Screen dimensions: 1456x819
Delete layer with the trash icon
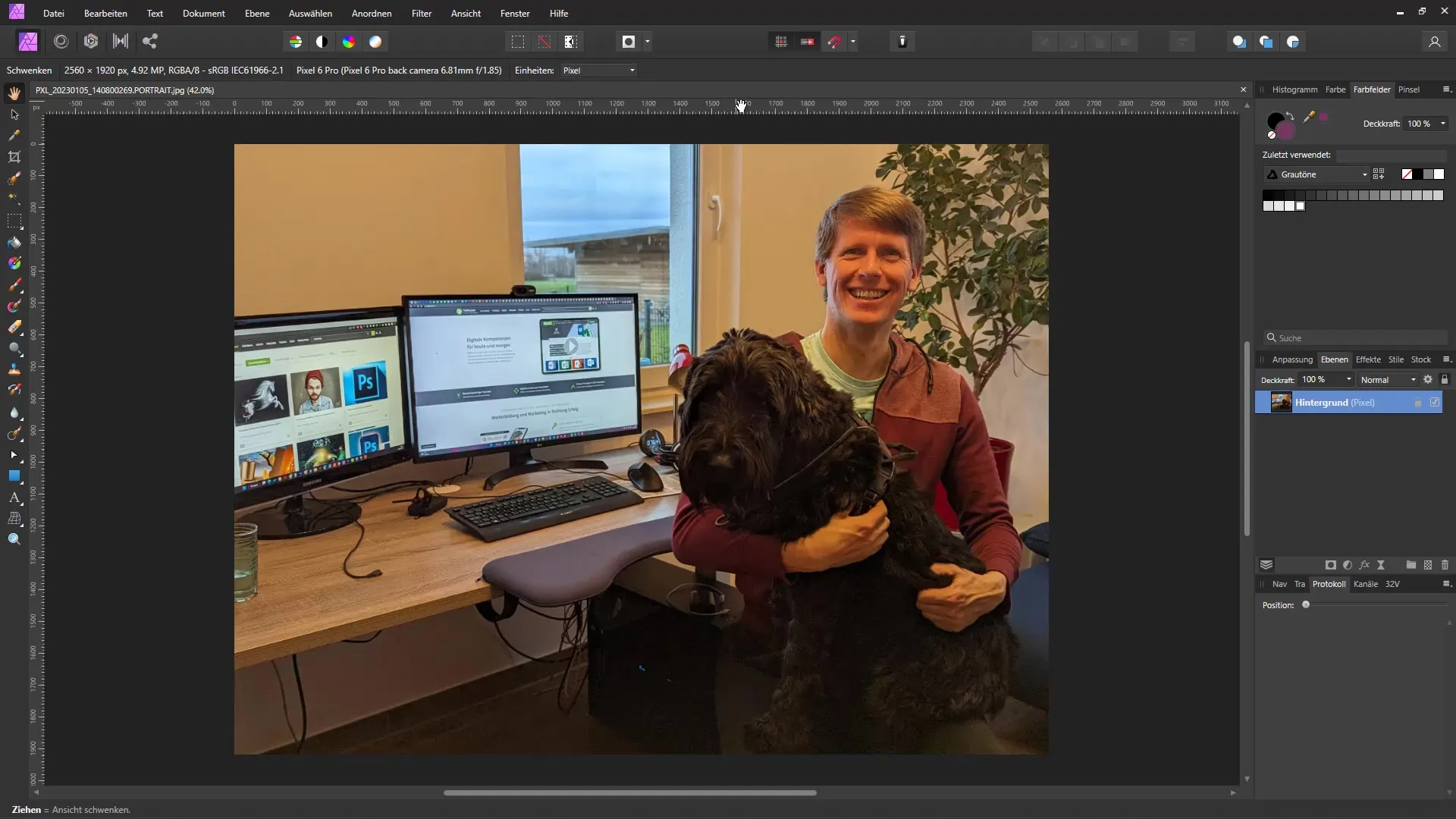pyautogui.click(x=1445, y=565)
